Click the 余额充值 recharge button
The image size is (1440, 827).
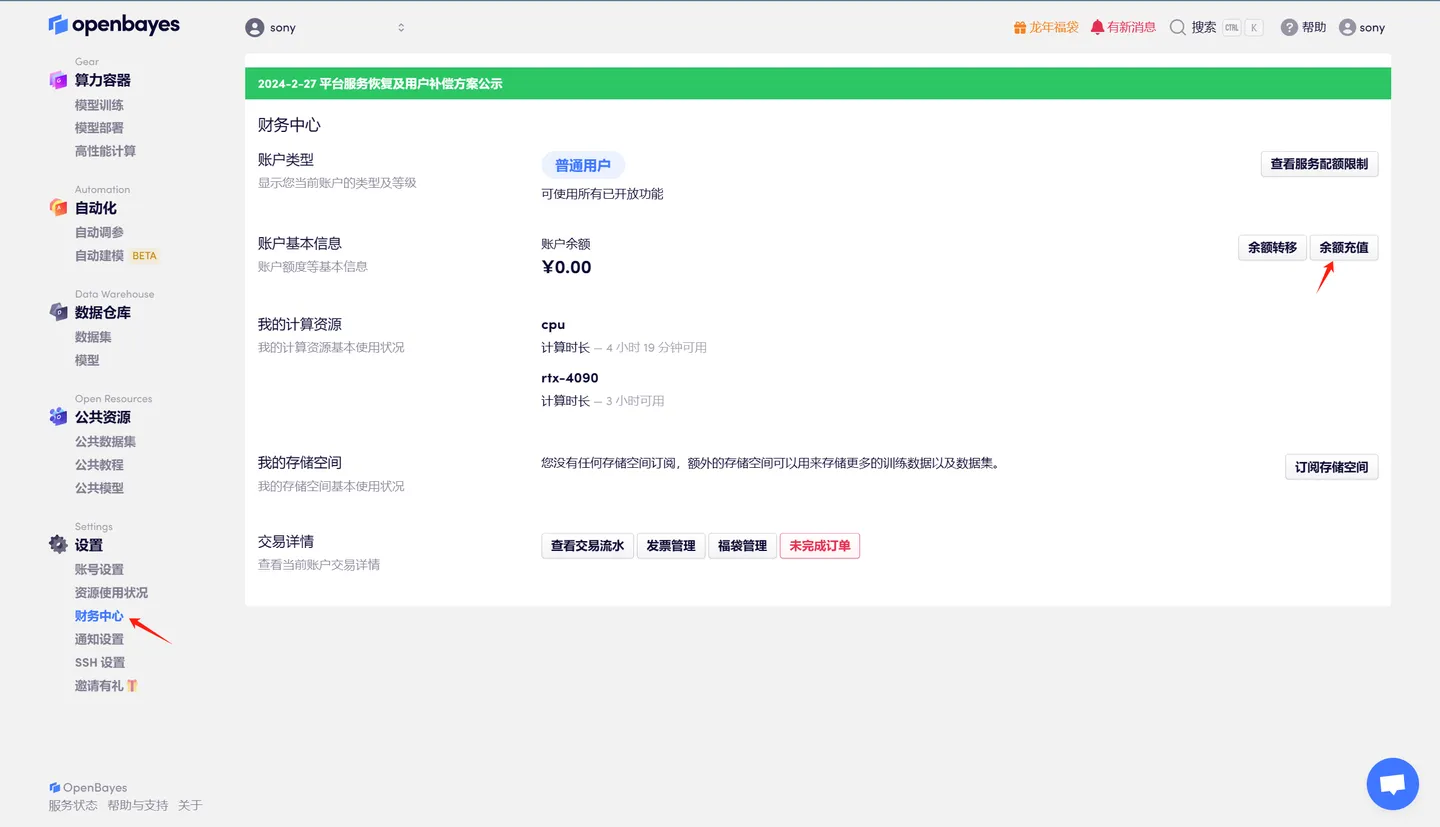tap(1344, 247)
